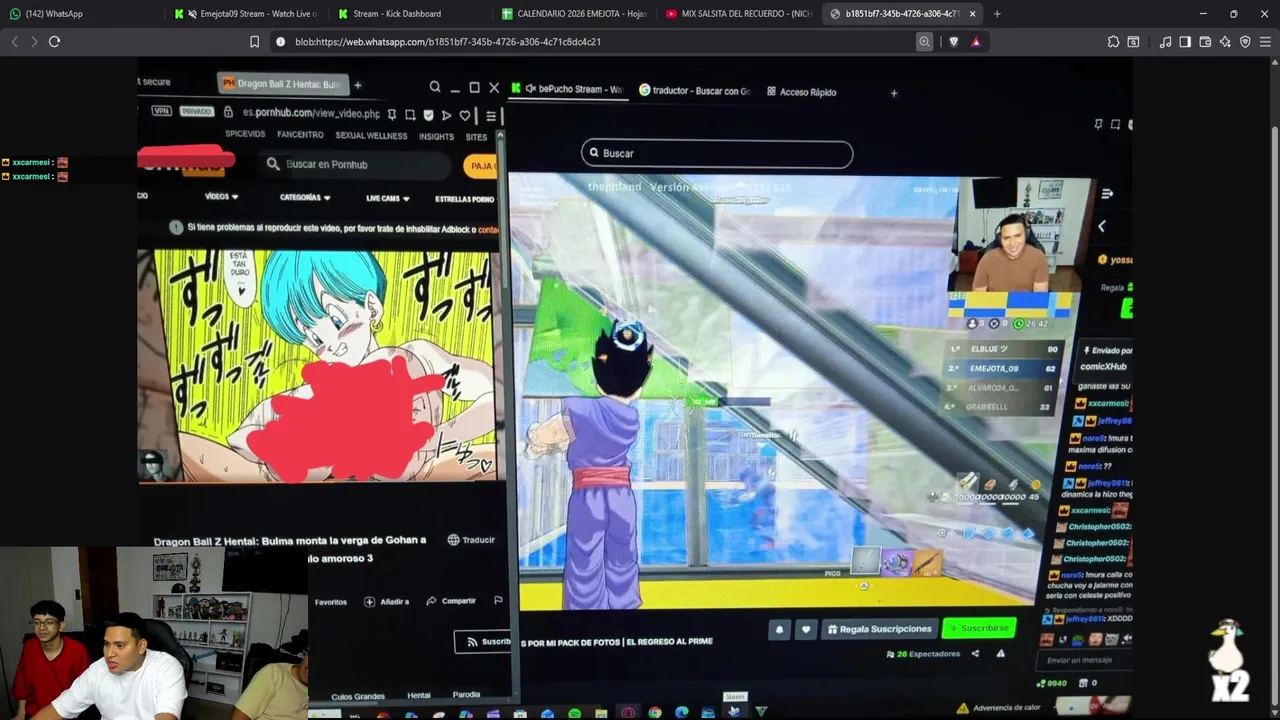Click the Opera ad blocker shield icon
1280x720 pixels.
[428, 115]
